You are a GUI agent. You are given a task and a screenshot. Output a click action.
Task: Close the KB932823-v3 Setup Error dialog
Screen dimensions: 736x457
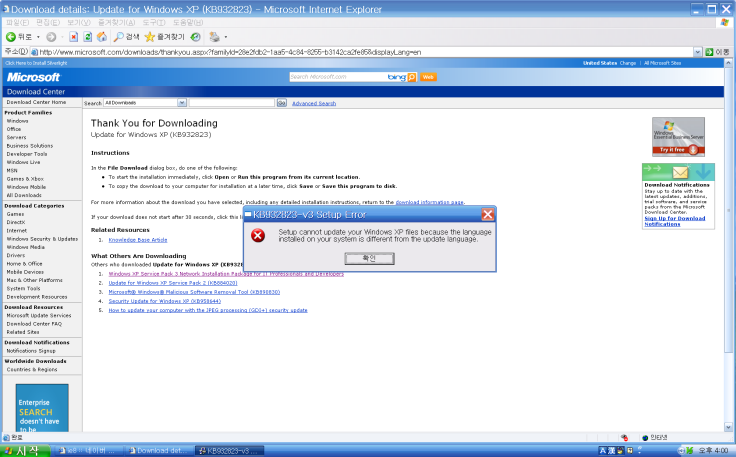[488, 214]
